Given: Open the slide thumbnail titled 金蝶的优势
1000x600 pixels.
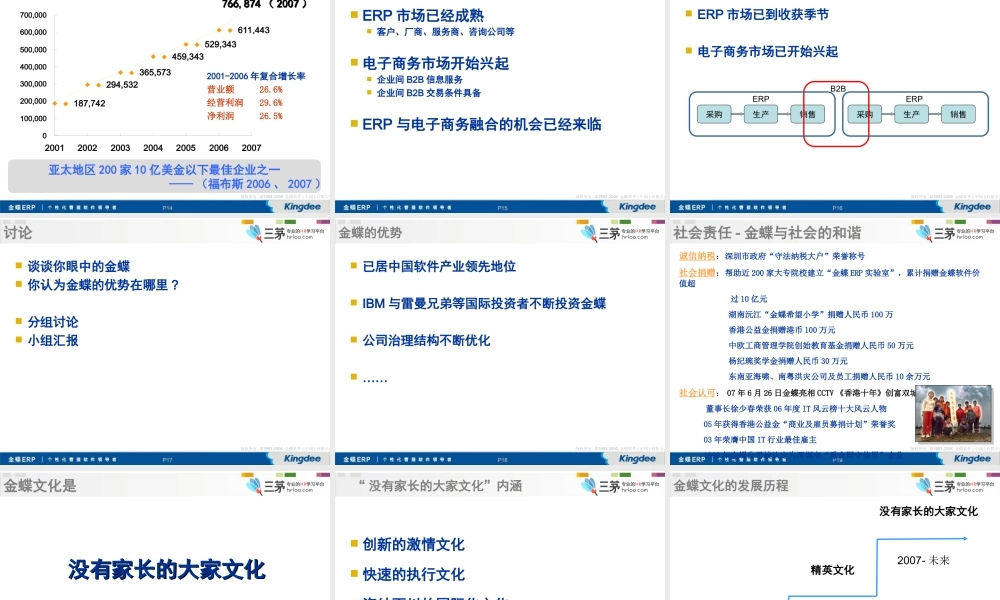Looking at the screenshot, I should [500, 344].
